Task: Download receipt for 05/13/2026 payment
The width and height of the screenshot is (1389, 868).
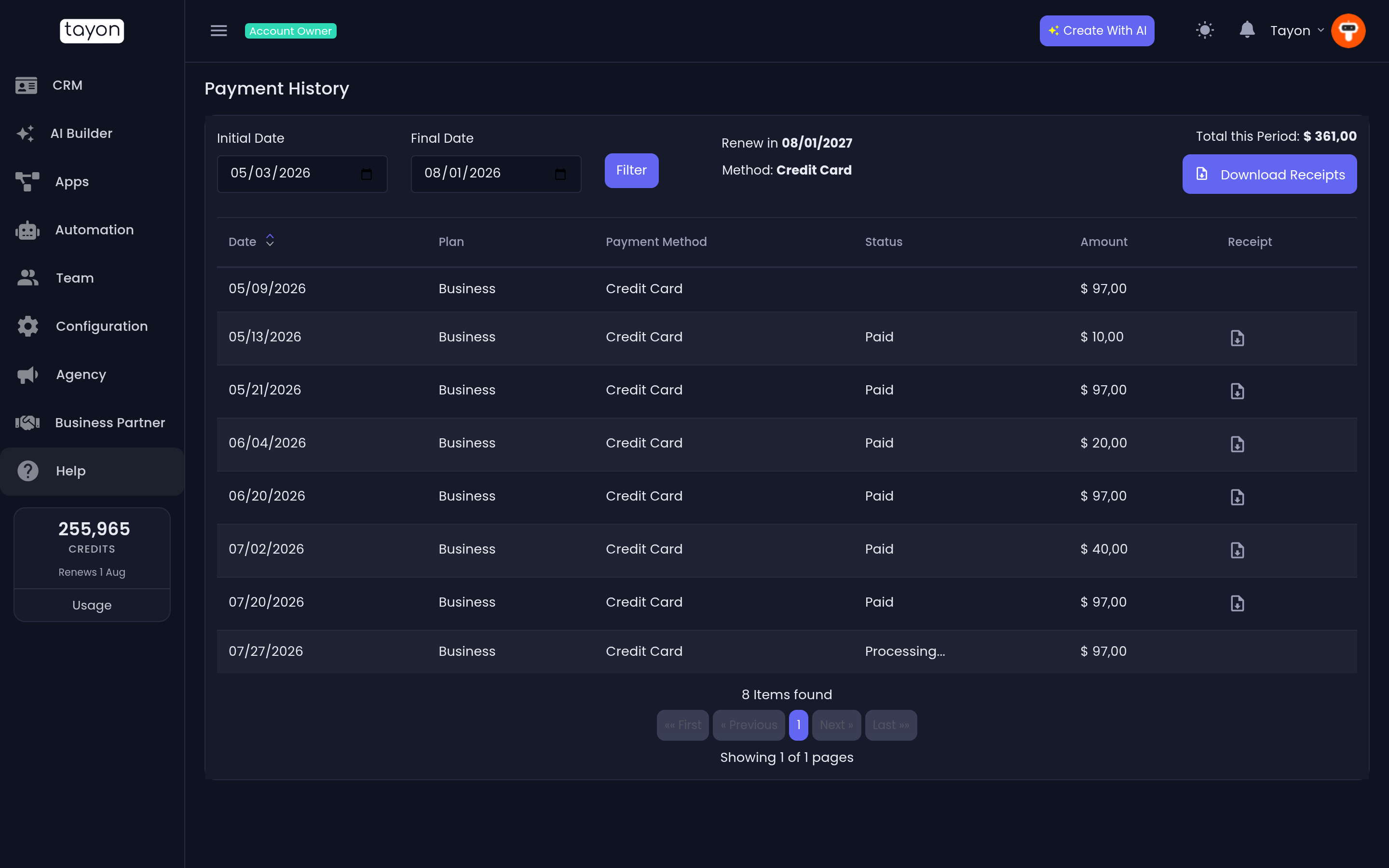Action: click(1238, 338)
